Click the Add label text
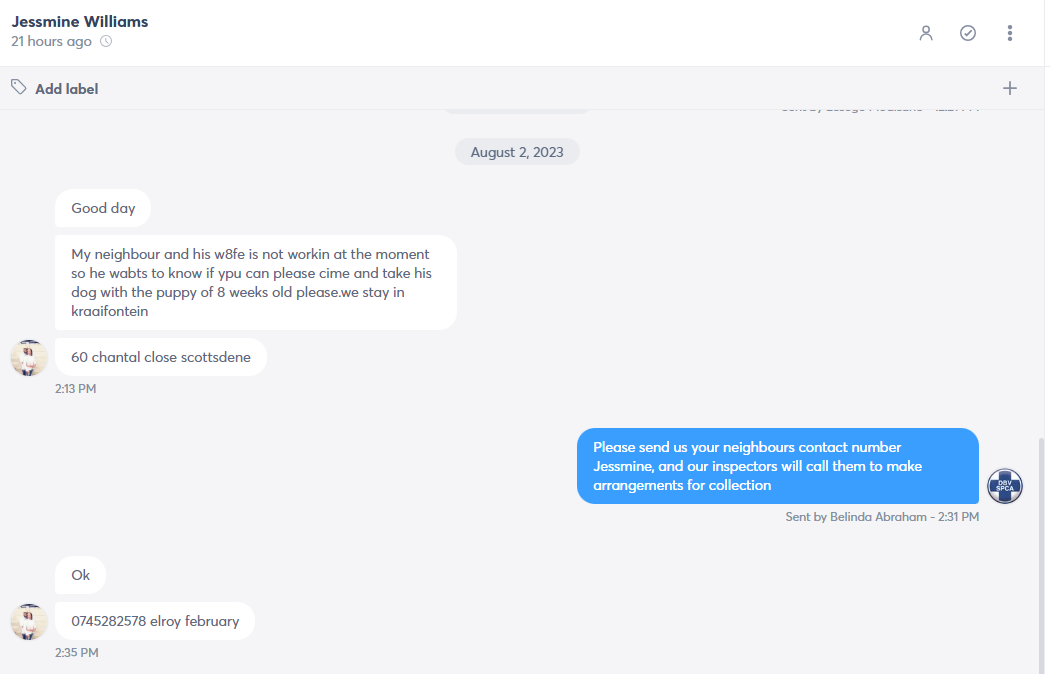Image resolution: width=1050 pixels, height=674 pixels. click(x=66, y=89)
